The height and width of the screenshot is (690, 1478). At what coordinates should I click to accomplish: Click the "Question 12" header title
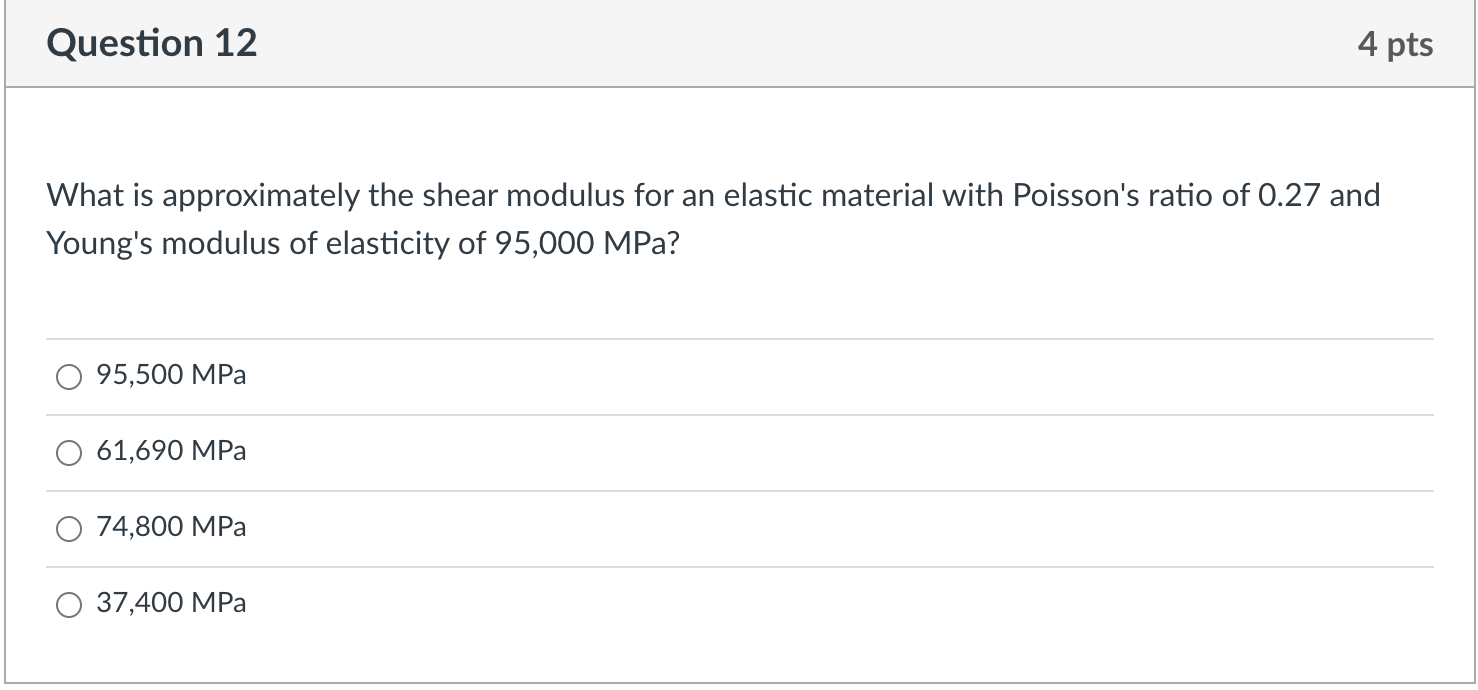tap(152, 43)
